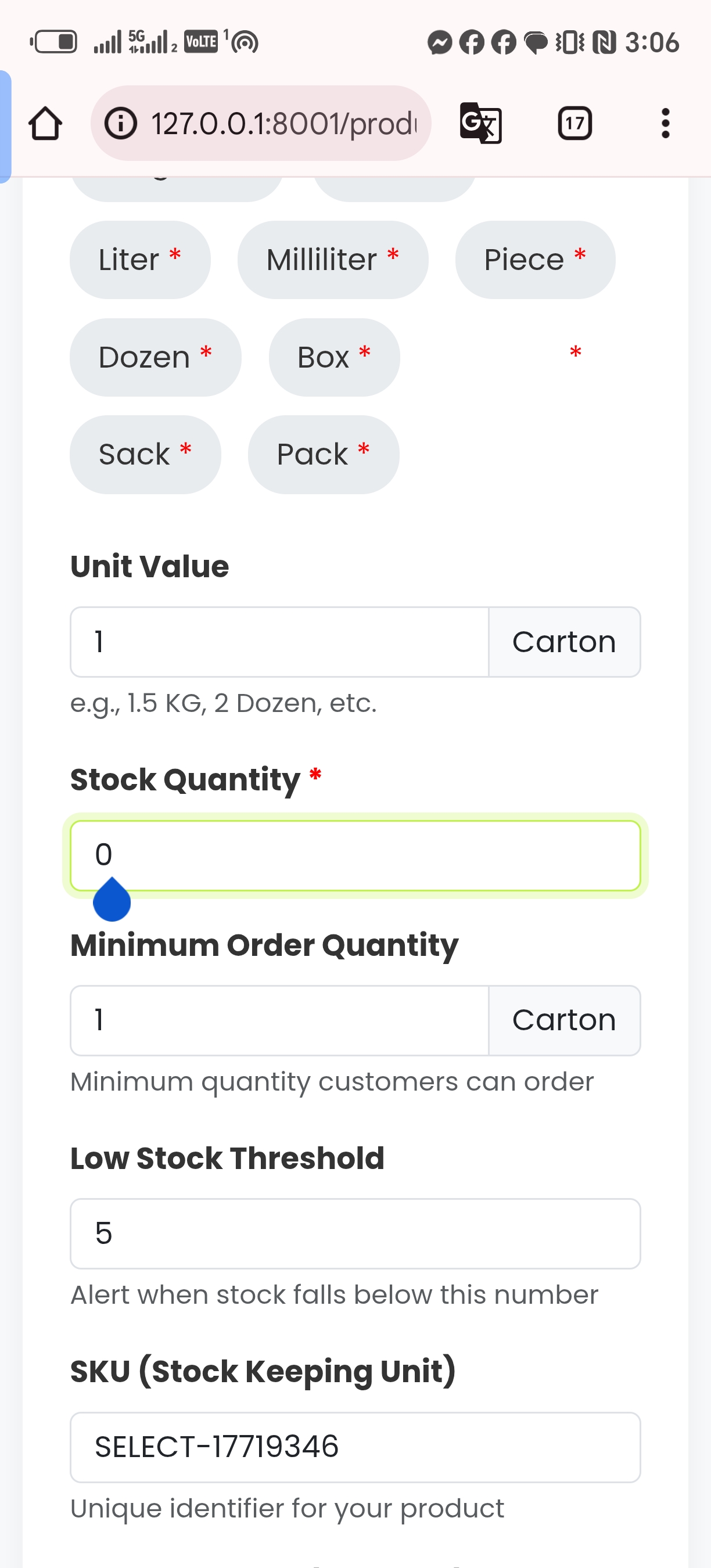Tap the Google Translate icon
Image resolution: width=711 pixels, height=1568 pixels.
tap(480, 124)
